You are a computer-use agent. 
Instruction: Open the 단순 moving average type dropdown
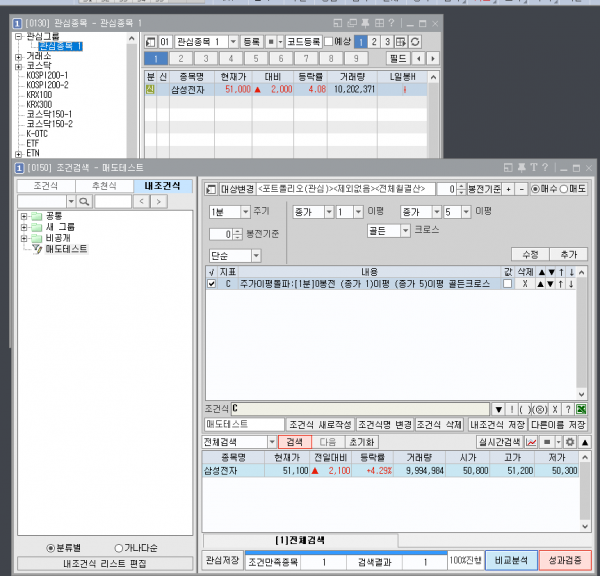coord(256,256)
